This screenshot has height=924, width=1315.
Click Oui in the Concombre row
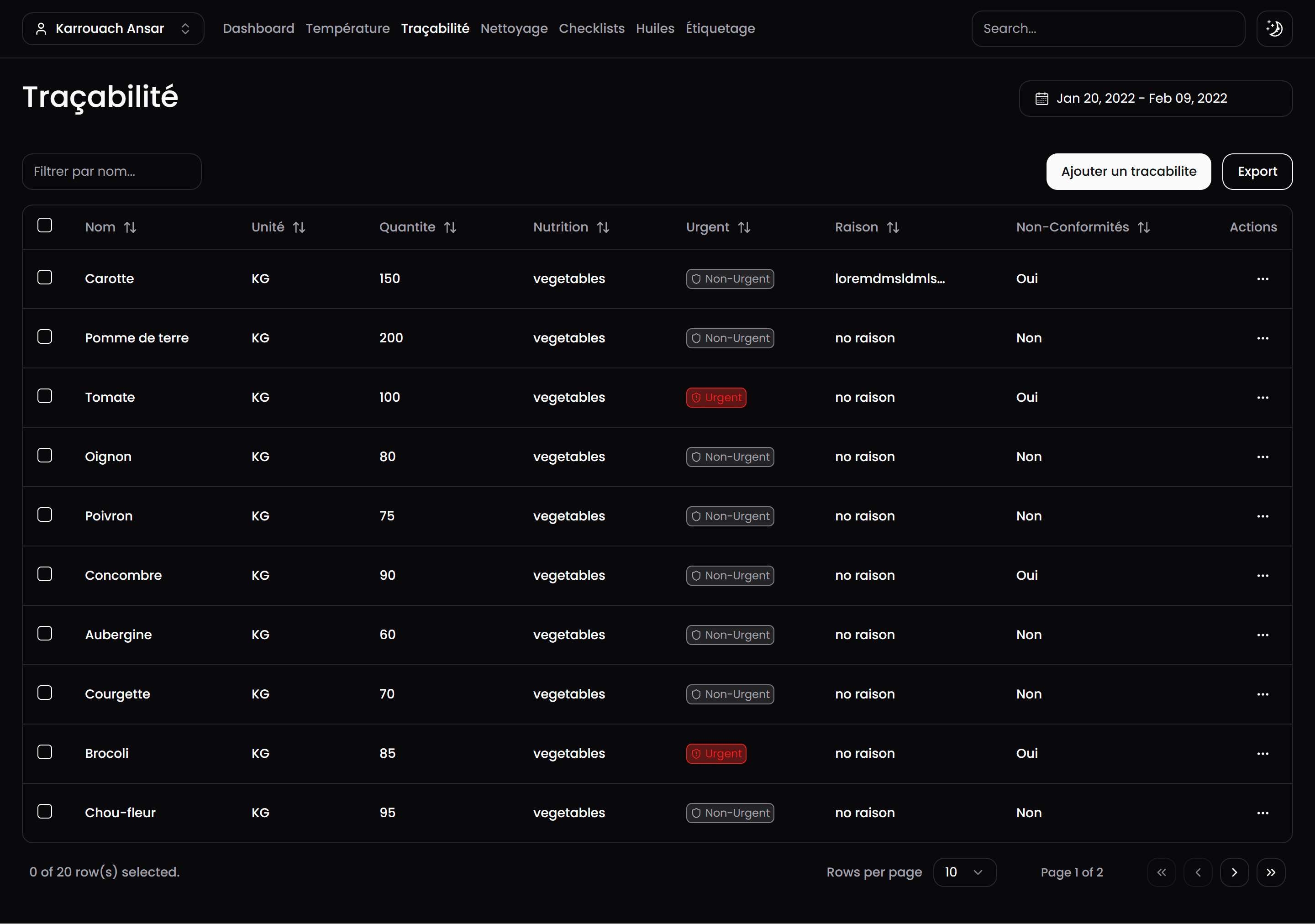pyautogui.click(x=1027, y=575)
